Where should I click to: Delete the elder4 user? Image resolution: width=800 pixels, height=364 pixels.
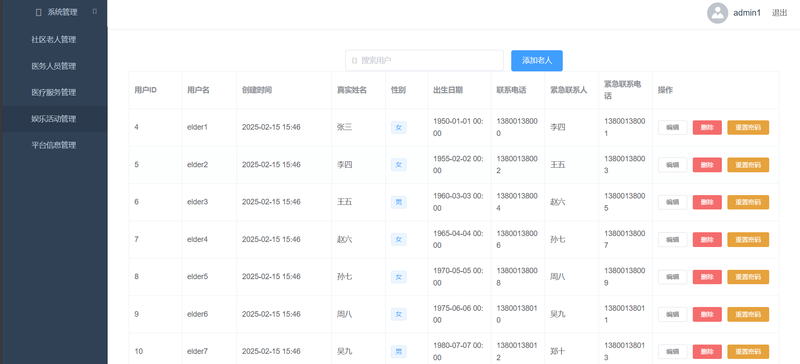tap(707, 239)
